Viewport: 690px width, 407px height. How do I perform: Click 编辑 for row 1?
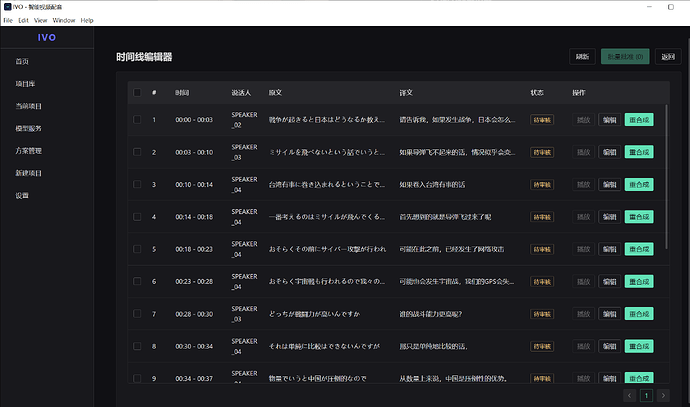click(x=609, y=120)
